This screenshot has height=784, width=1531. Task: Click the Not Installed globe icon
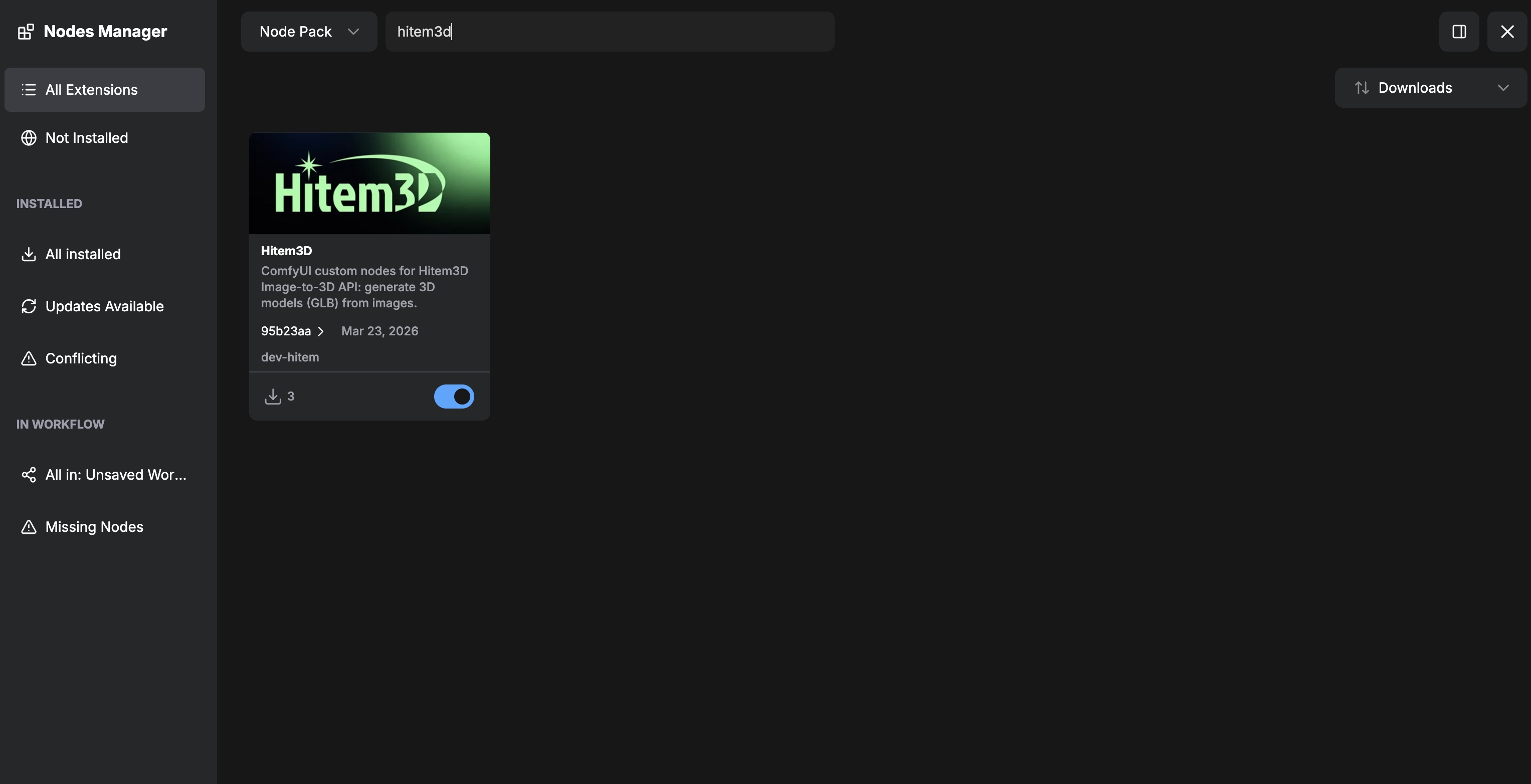pos(29,138)
